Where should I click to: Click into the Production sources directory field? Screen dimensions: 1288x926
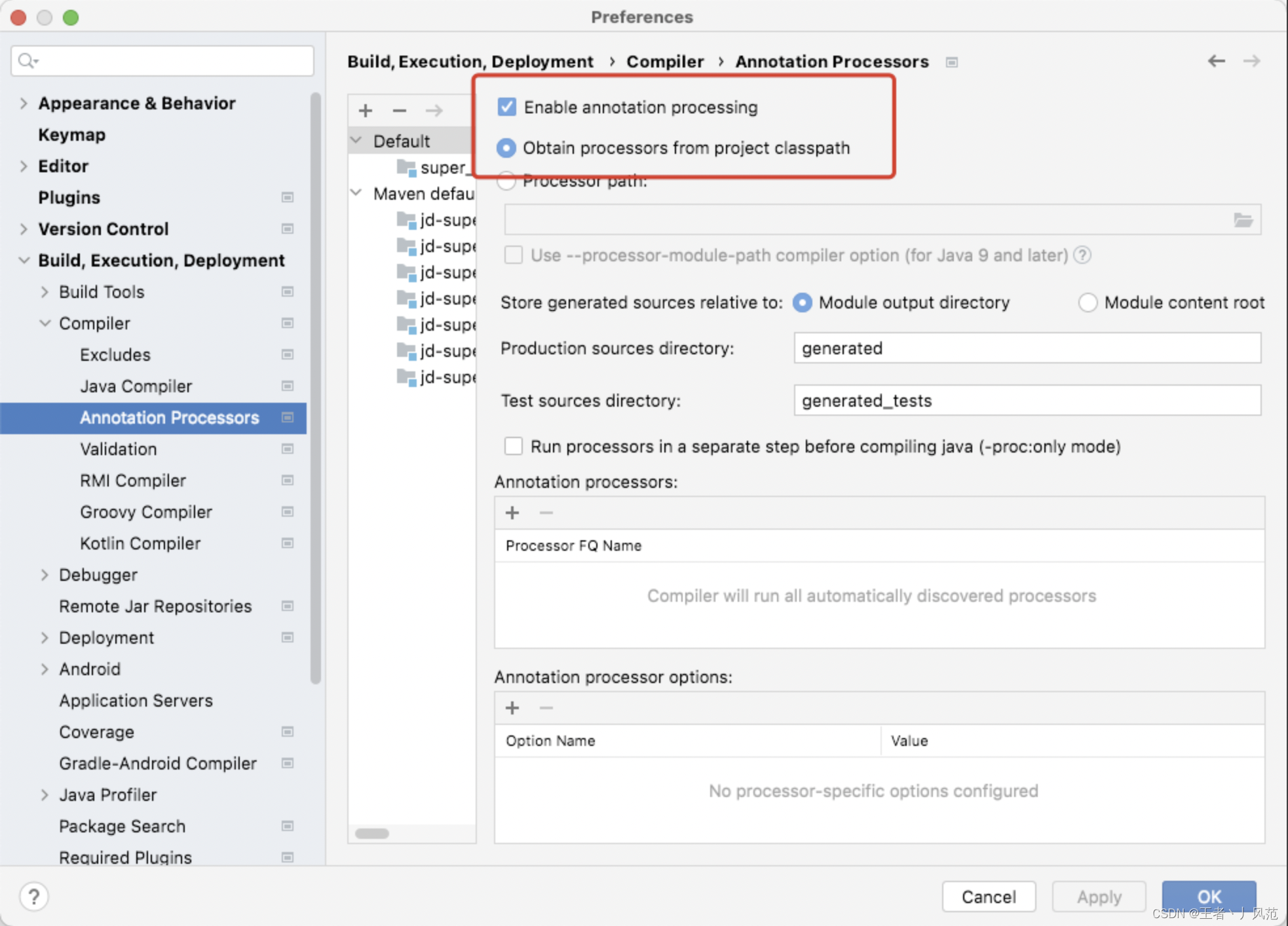[x=1026, y=348]
